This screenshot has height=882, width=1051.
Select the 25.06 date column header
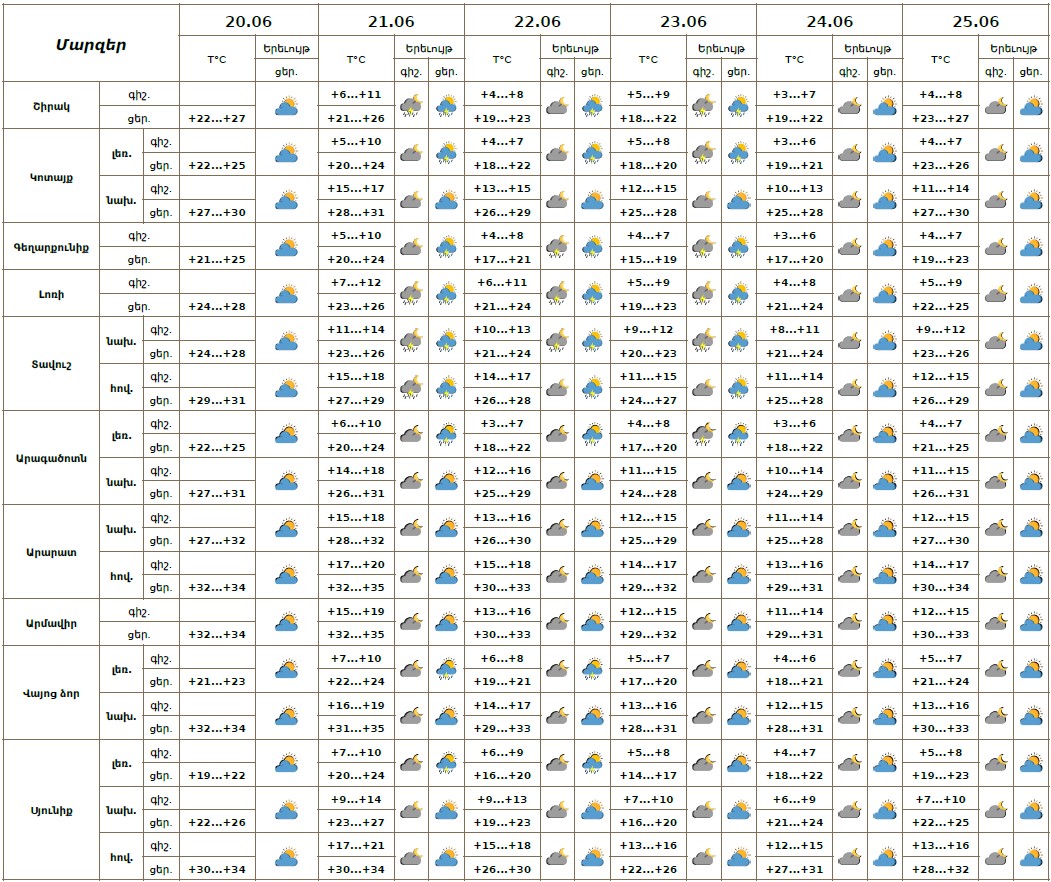pyautogui.click(x=975, y=21)
